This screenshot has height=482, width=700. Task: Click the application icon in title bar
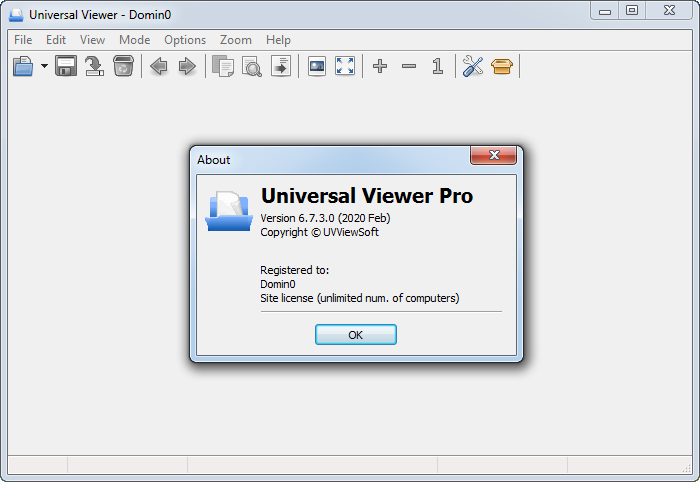click(x=16, y=15)
